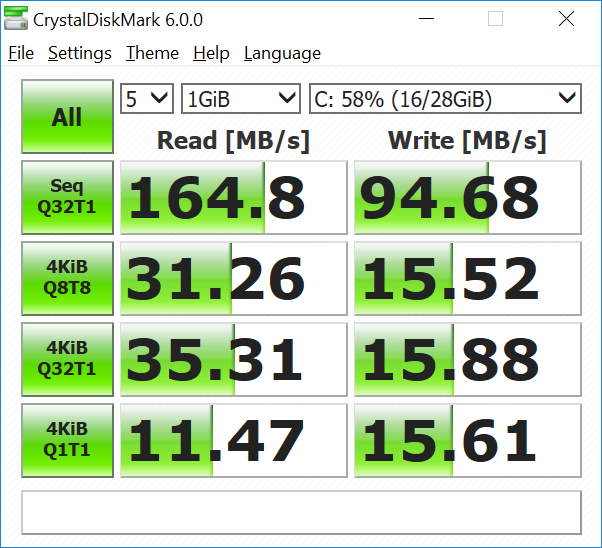
Task: Click the Read [MB/s] column header
Action: [233, 141]
